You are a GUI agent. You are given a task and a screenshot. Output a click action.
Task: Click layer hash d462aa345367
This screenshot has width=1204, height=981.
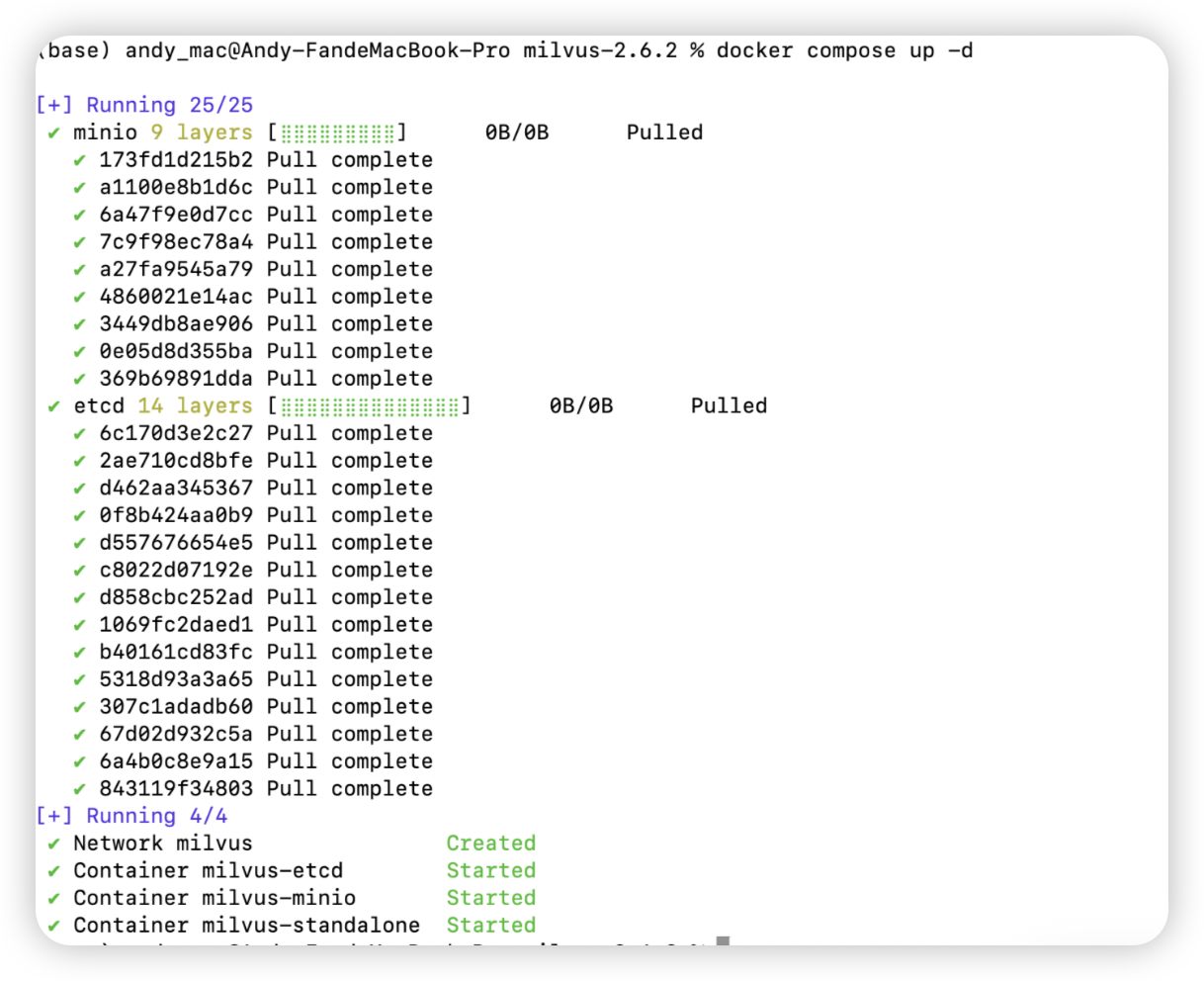point(176,489)
